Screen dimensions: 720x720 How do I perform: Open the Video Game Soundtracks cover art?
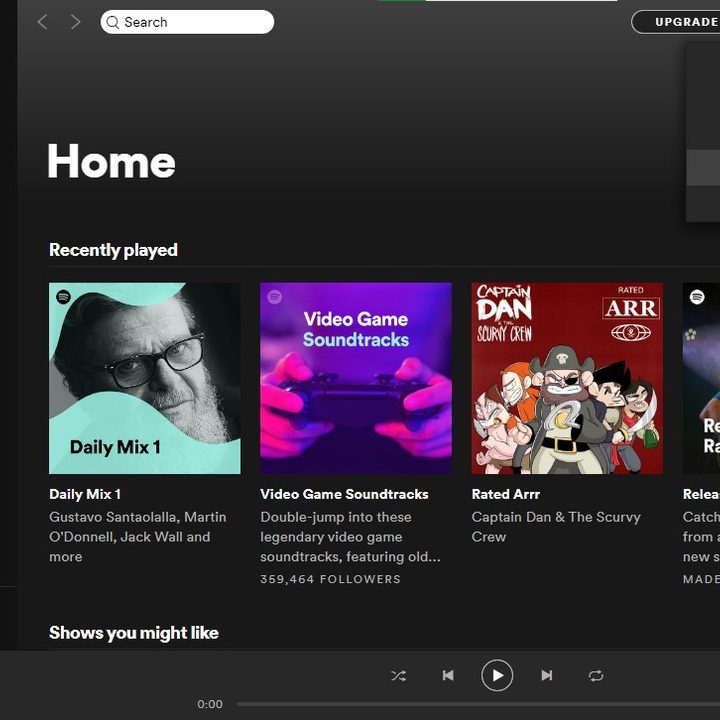[356, 378]
